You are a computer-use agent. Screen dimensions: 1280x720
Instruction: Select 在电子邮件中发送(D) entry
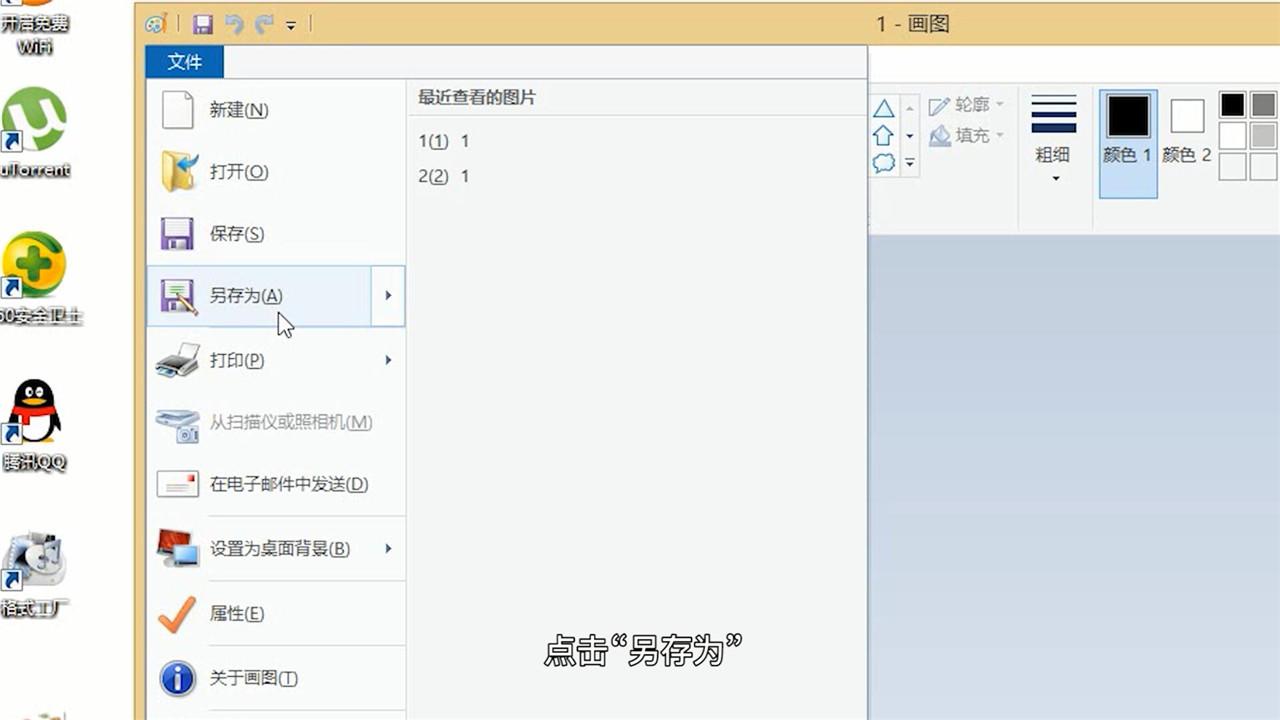click(275, 484)
